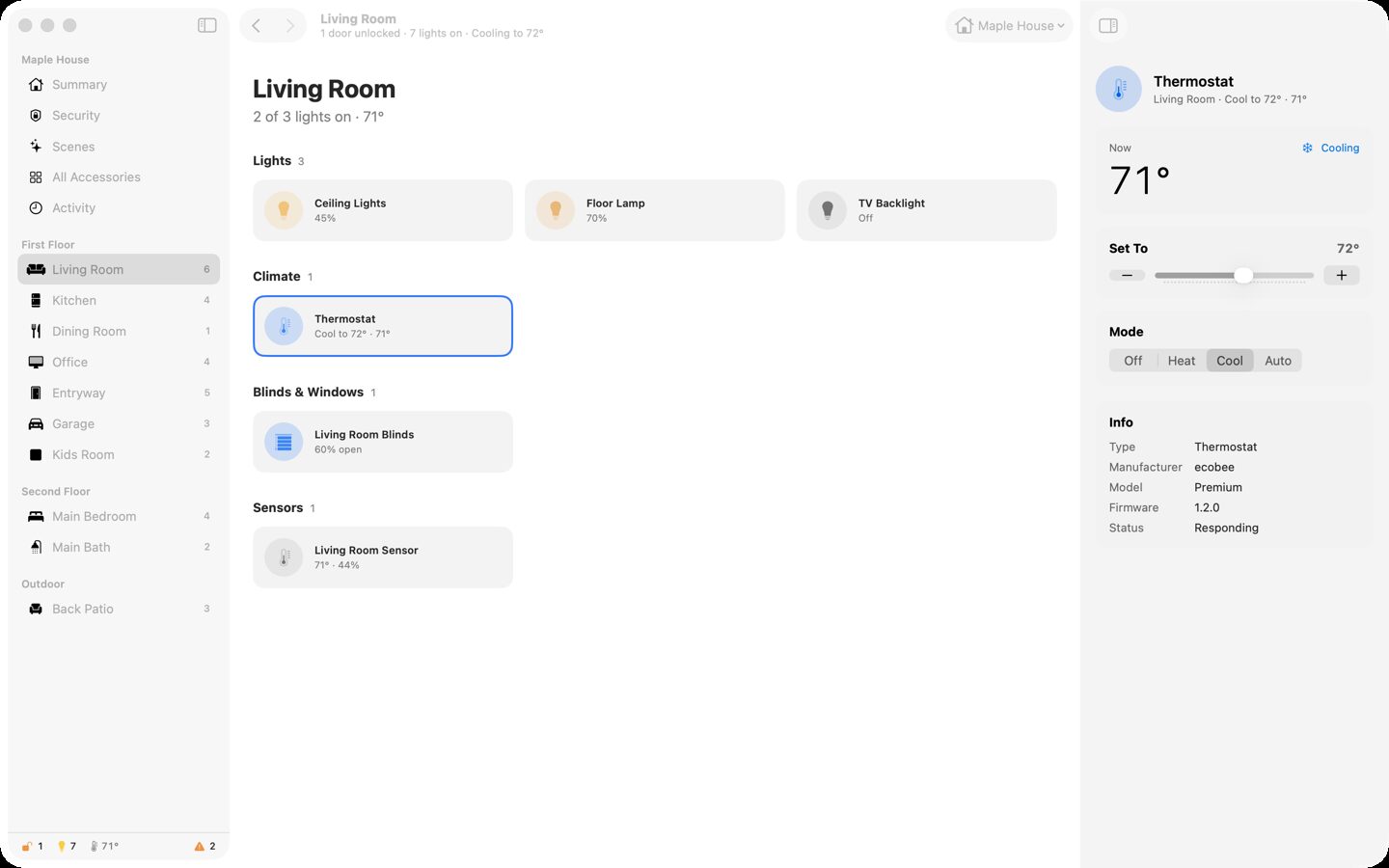Open Activity in the sidebar
1389x868 pixels.
pos(119,208)
